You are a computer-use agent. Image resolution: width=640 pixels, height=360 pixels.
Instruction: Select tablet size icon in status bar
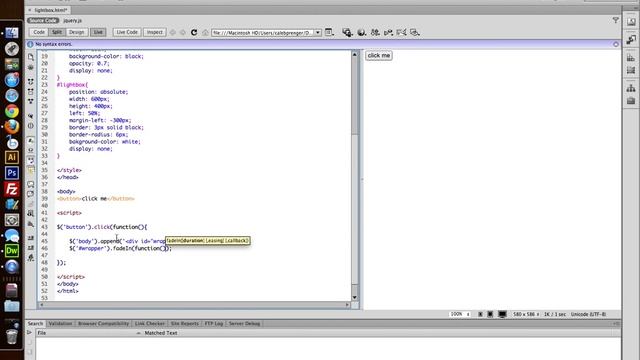[x=490, y=314]
